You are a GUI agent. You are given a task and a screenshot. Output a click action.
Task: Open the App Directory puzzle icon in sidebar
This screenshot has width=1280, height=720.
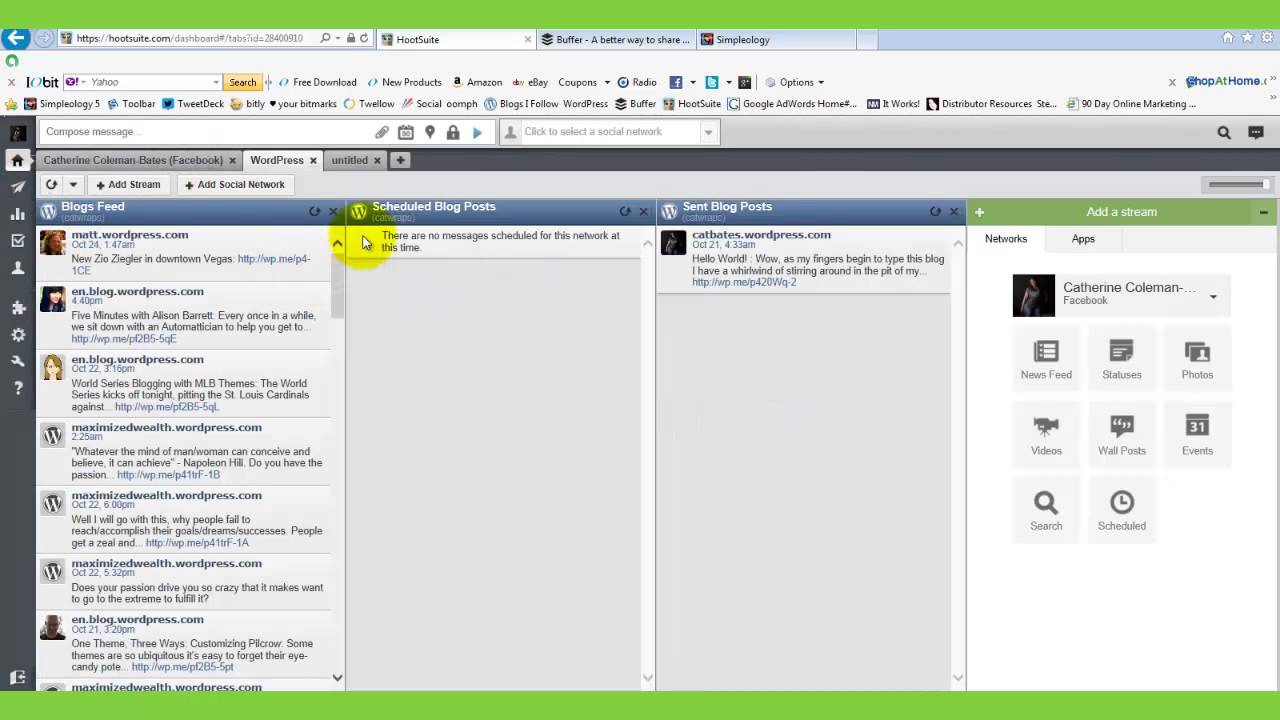pos(17,308)
